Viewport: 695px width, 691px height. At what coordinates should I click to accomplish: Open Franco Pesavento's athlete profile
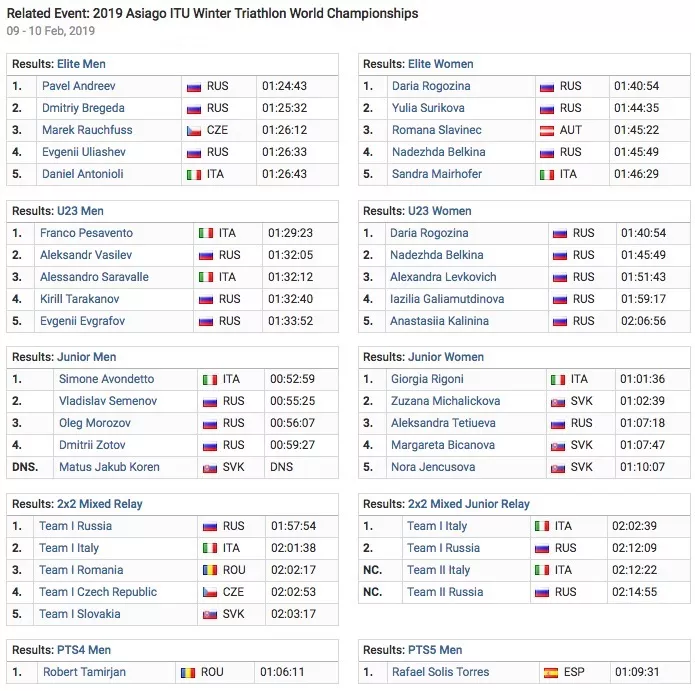[86, 233]
